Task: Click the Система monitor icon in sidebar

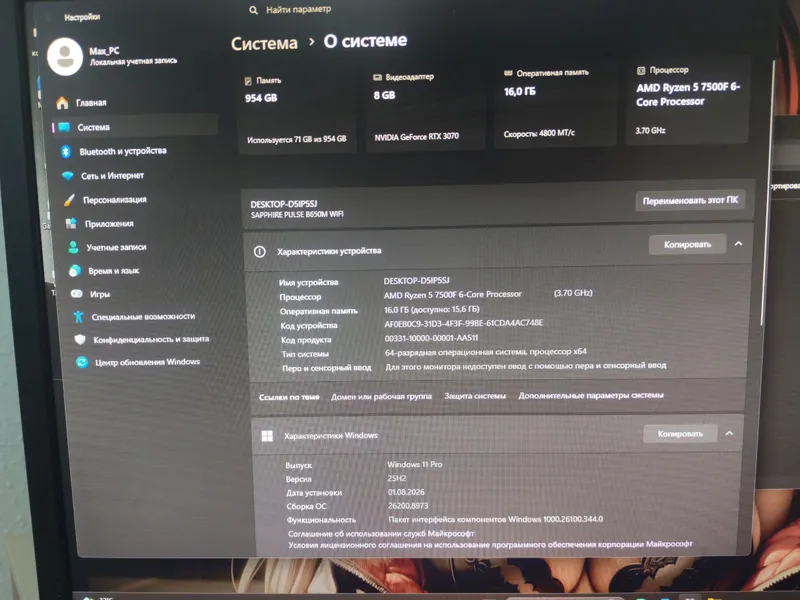Action: 64,127
